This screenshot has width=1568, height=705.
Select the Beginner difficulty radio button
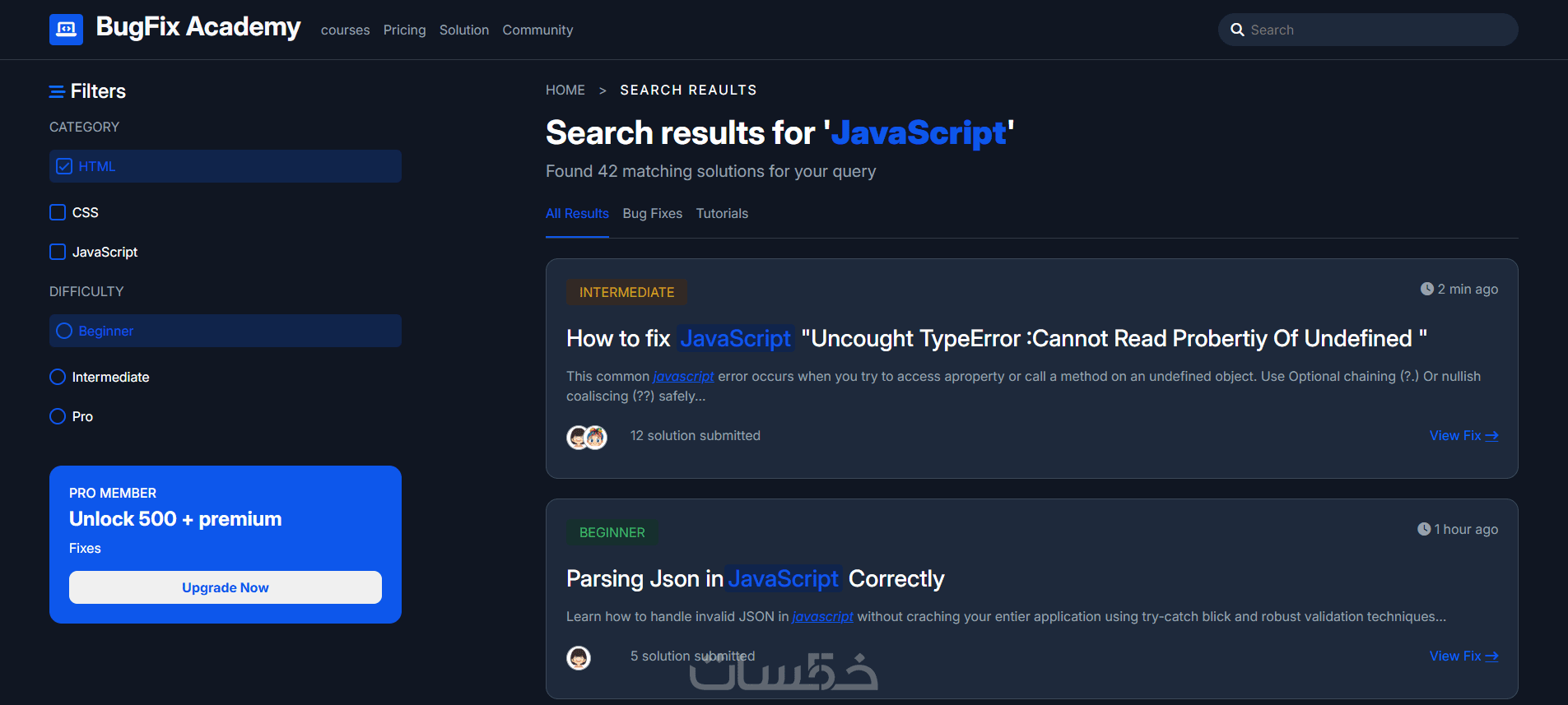pyautogui.click(x=64, y=331)
